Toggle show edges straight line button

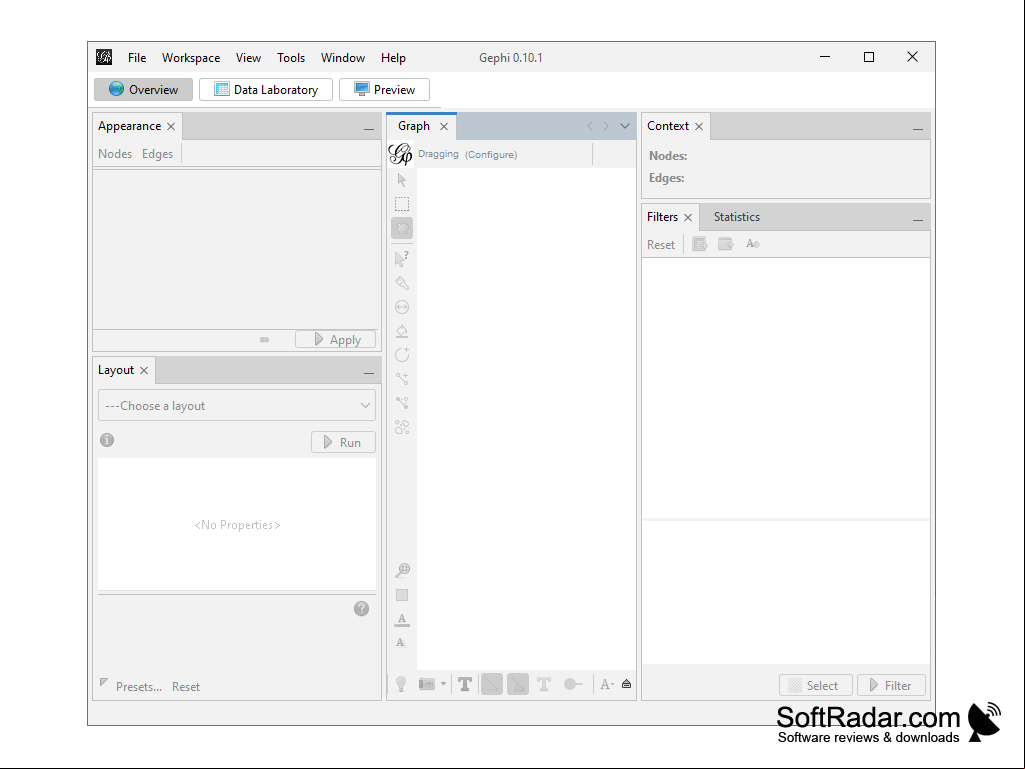pos(492,685)
